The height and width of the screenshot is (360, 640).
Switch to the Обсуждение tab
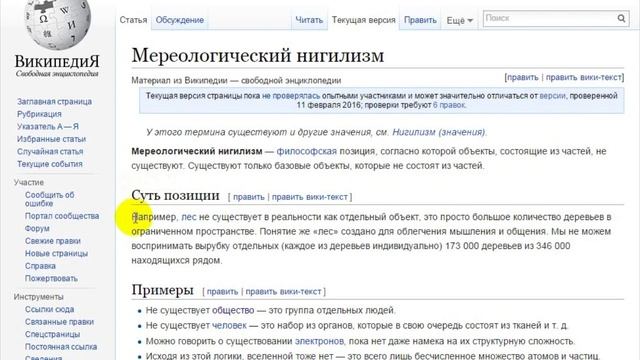(180, 20)
